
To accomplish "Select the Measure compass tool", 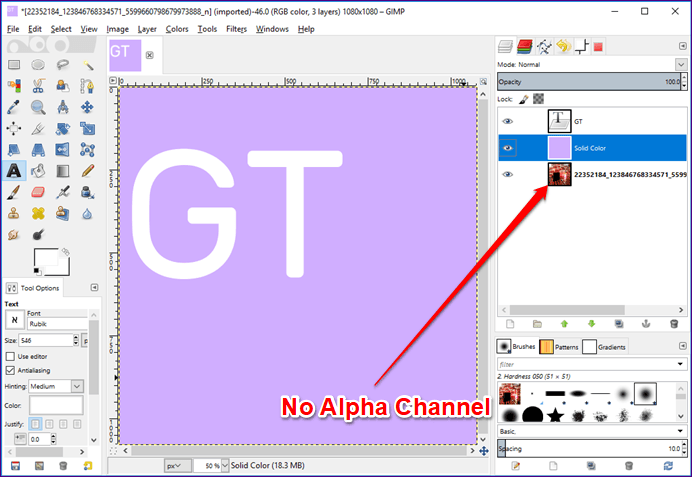I will coord(63,107).
